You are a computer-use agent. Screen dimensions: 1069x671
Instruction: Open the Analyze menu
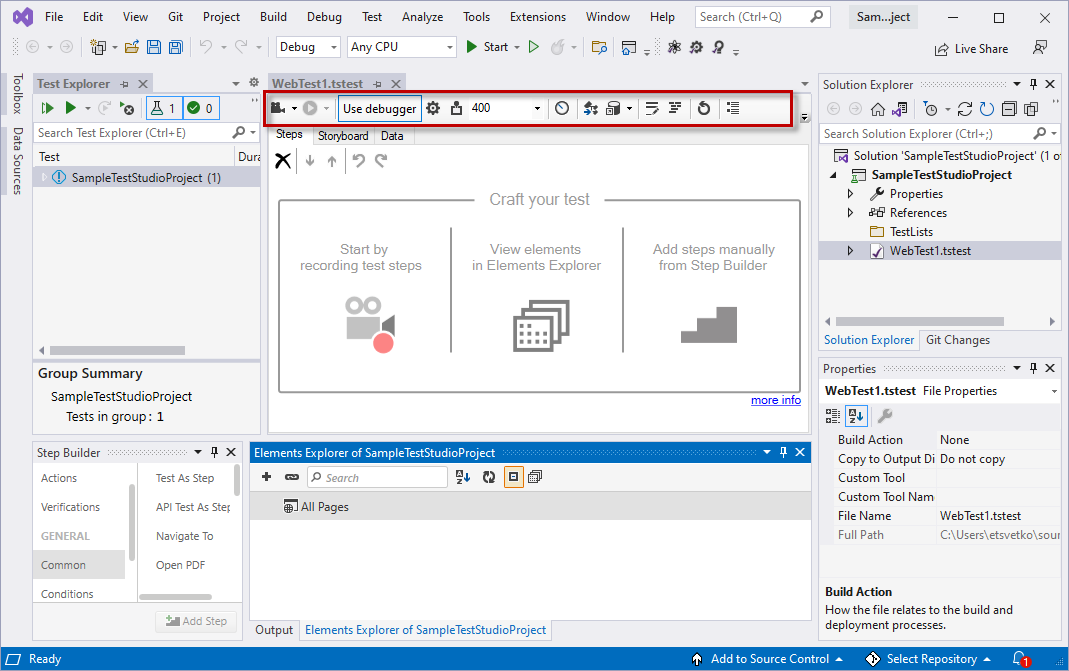tap(422, 17)
